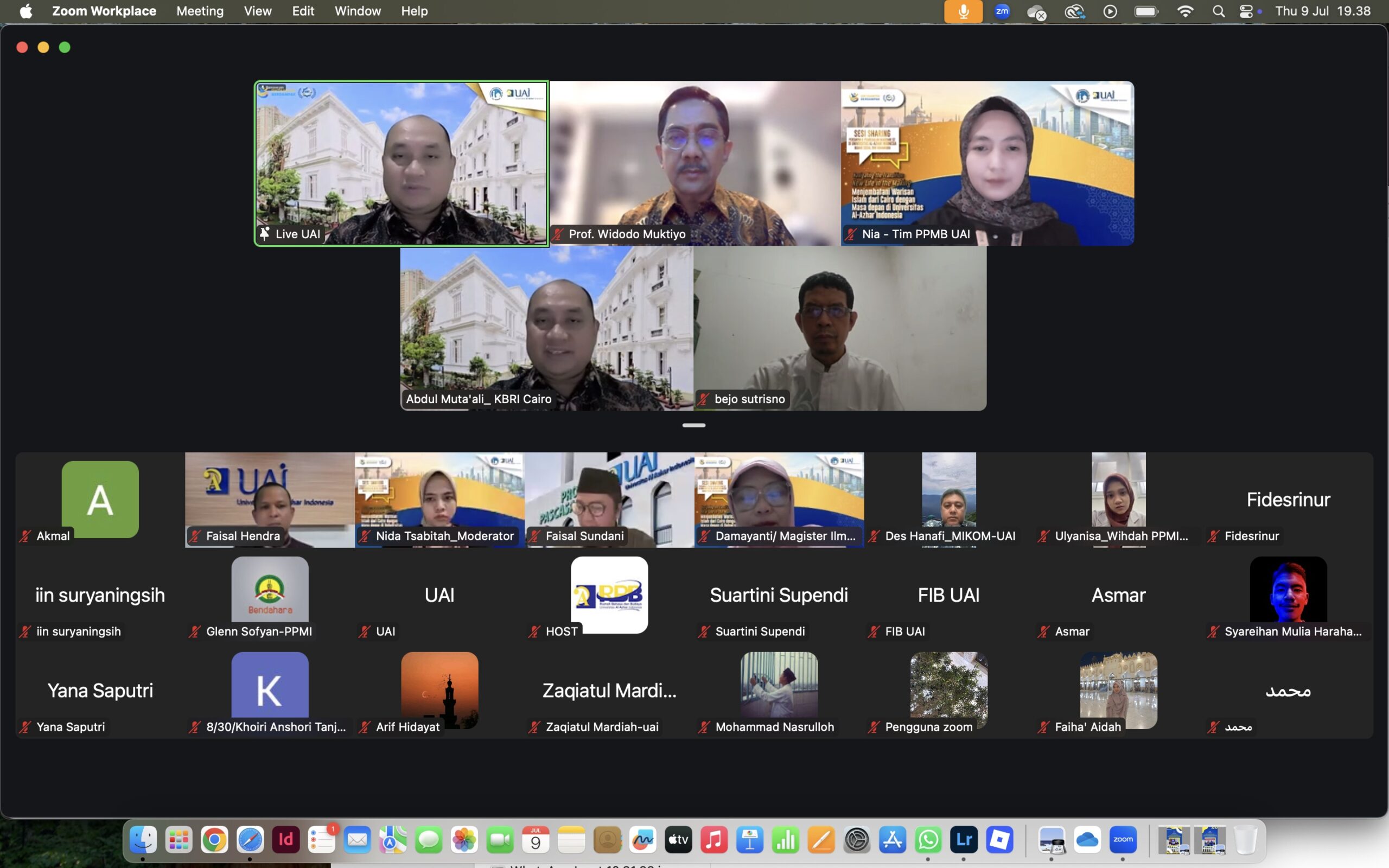This screenshot has height=868, width=1389.
Task: Click the date and time in menu bar
Action: click(1322, 11)
